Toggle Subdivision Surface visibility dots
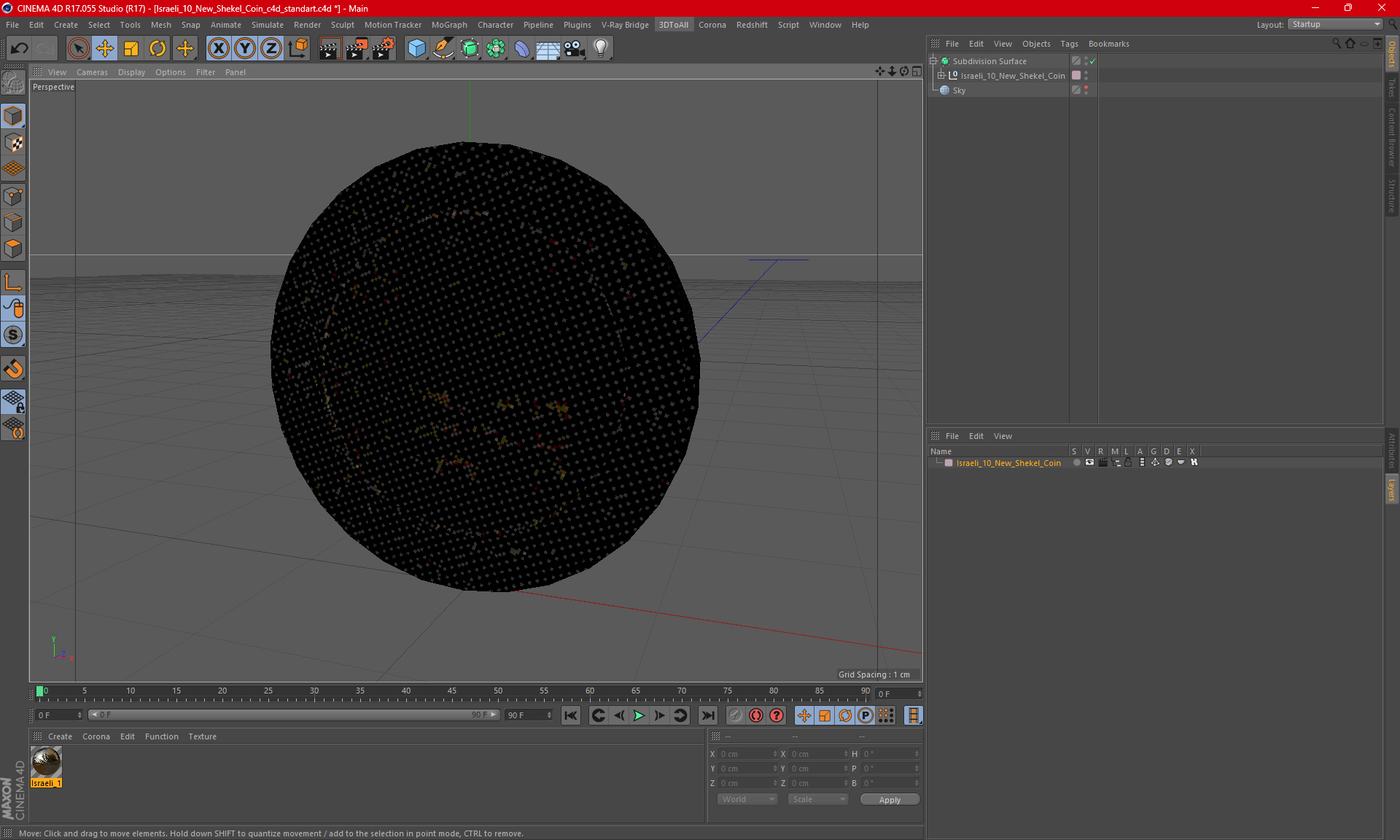 coord(1086,61)
